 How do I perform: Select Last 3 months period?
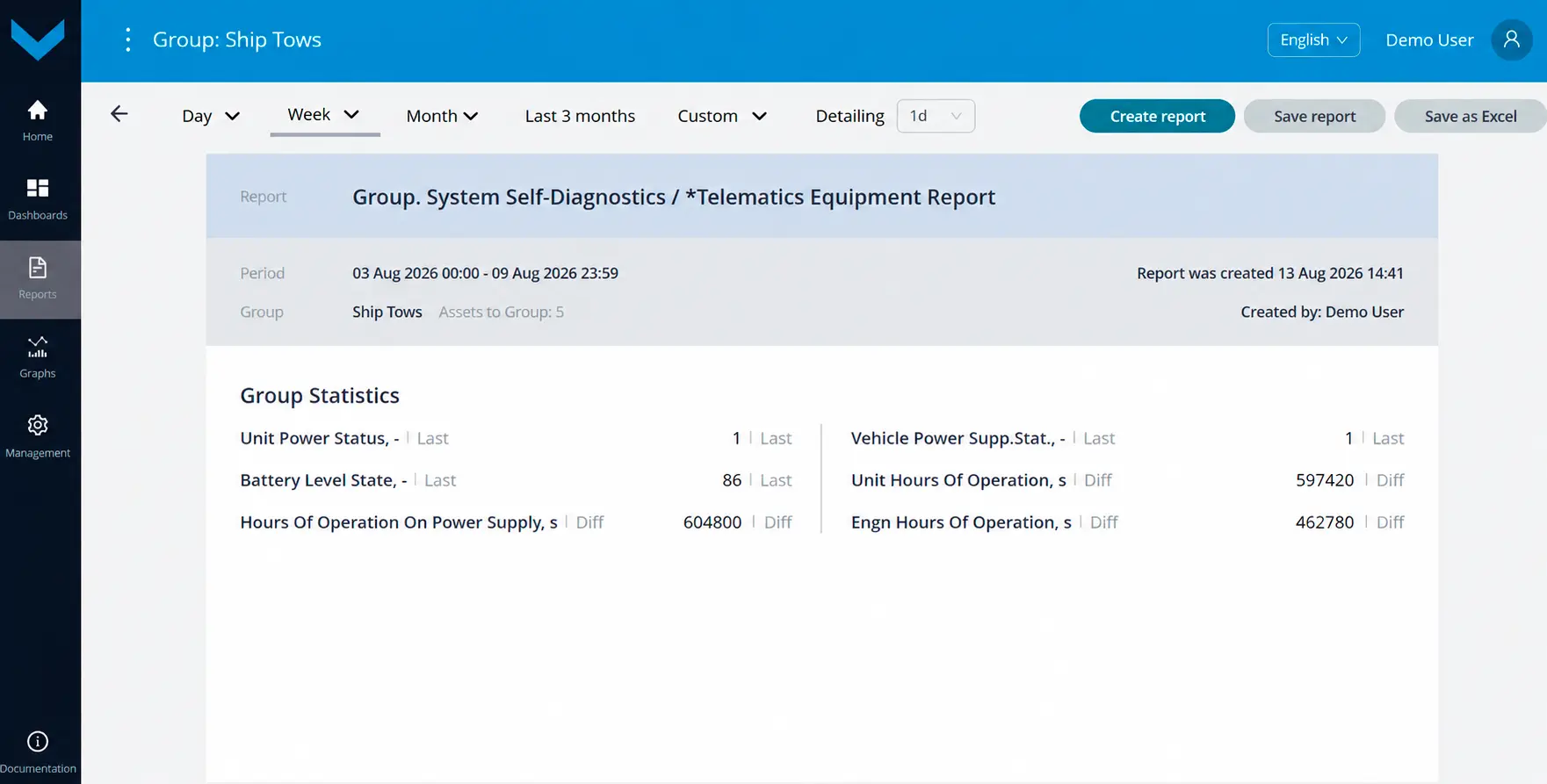580,116
